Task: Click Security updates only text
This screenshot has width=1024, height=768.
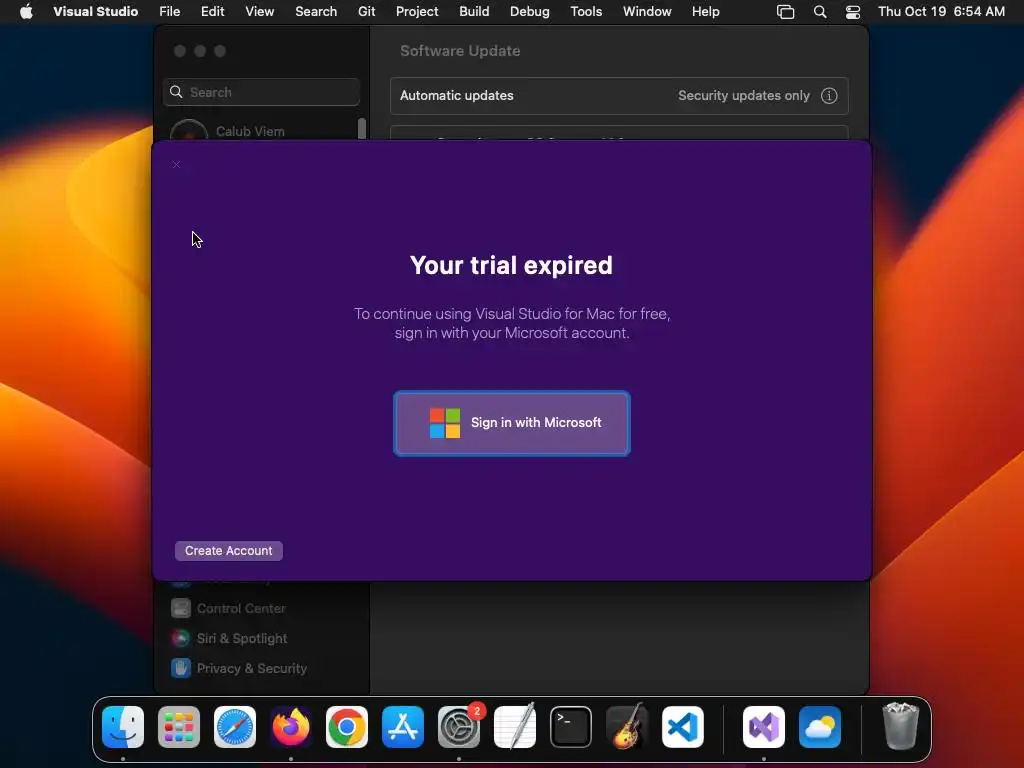Action: pos(743,95)
